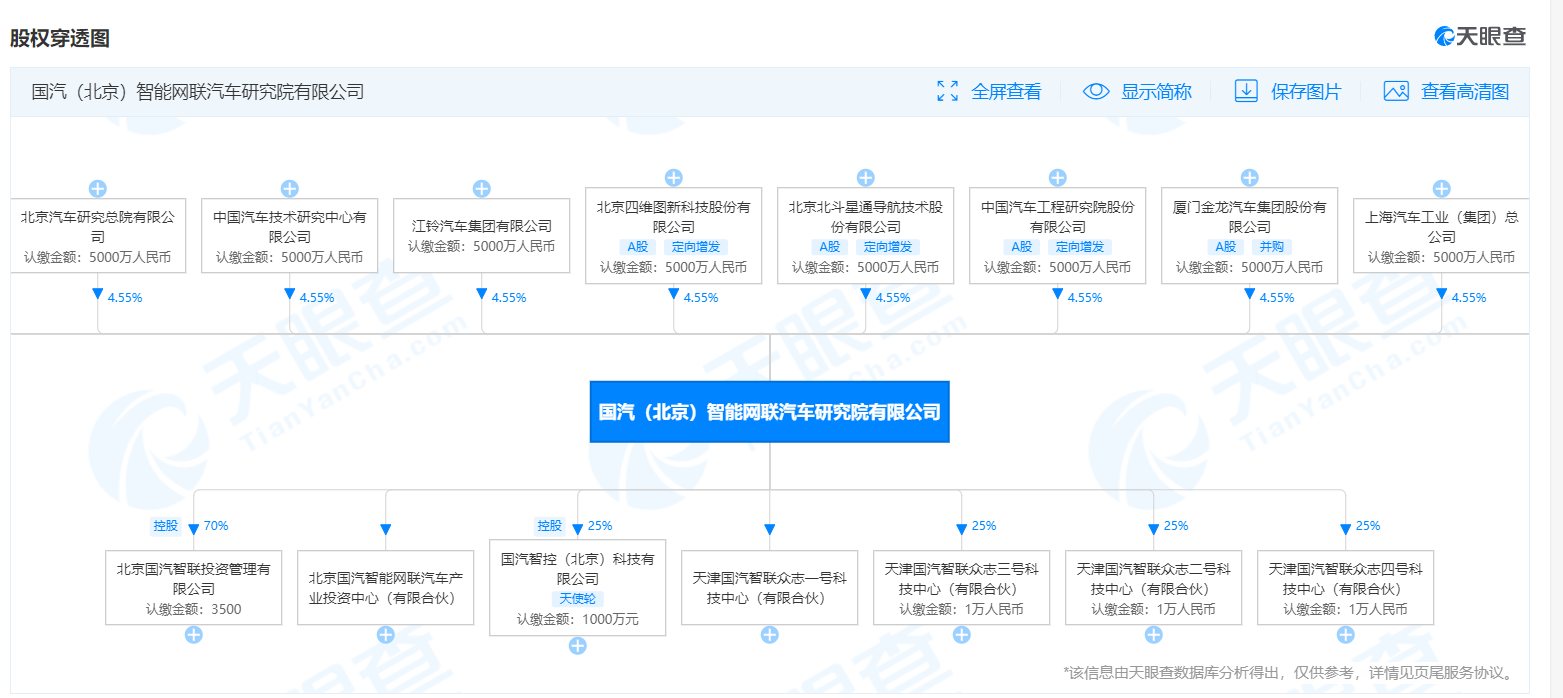
Task: Expand the plus above 北京四维图新科技股份有限公司
Action: click(674, 178)
